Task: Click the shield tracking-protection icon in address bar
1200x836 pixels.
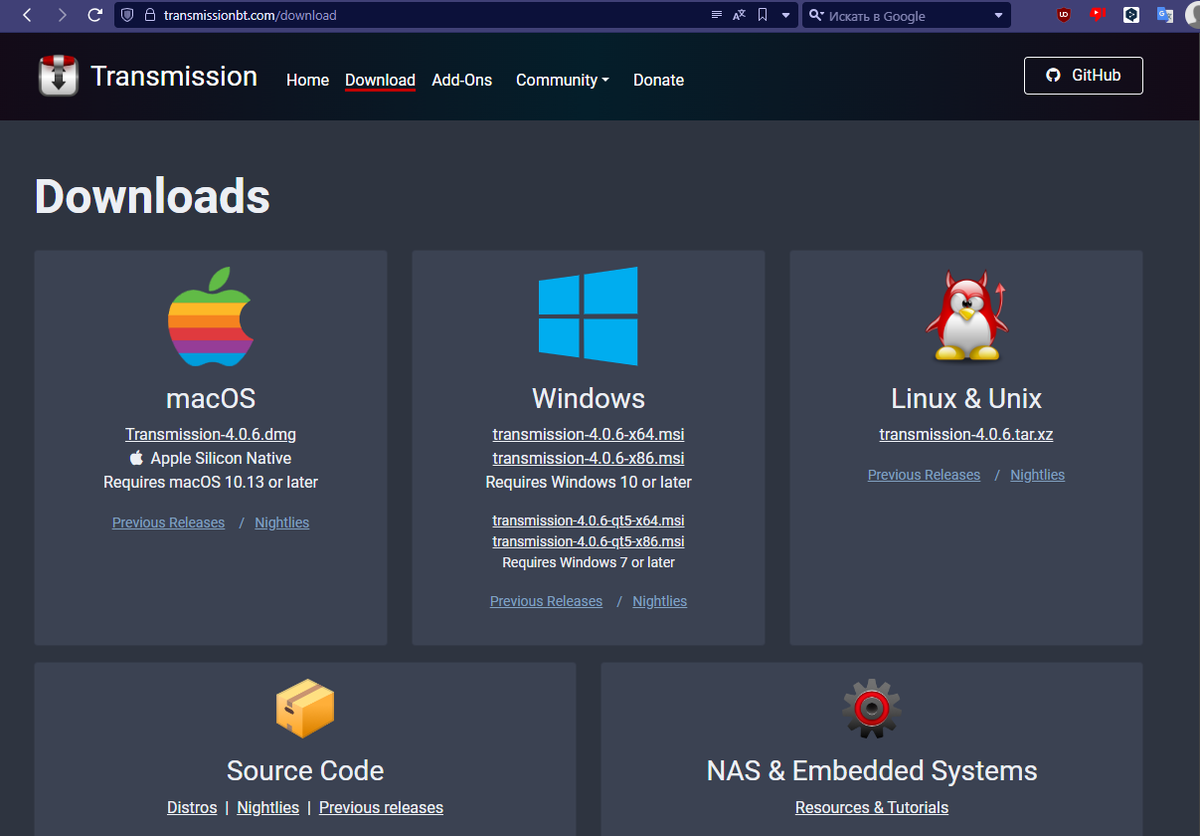Action: click(127, 15)
